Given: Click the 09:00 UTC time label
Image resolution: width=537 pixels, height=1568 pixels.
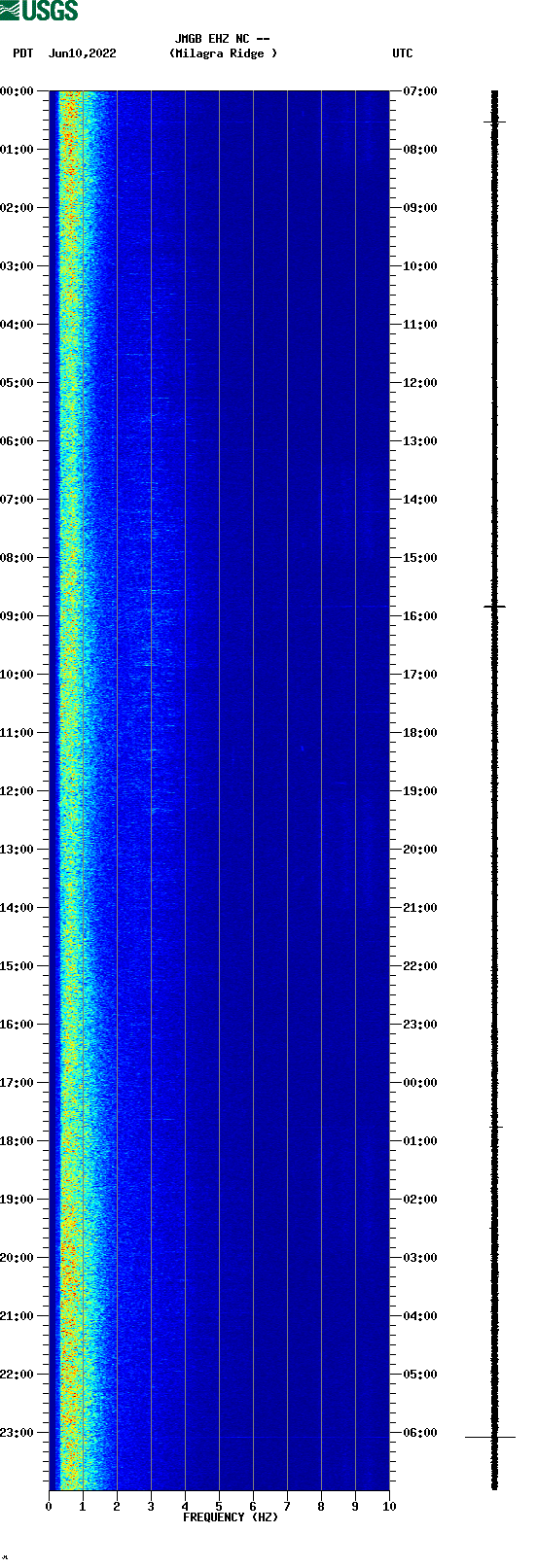Looking at the screenshot, I should click(420, 208).
